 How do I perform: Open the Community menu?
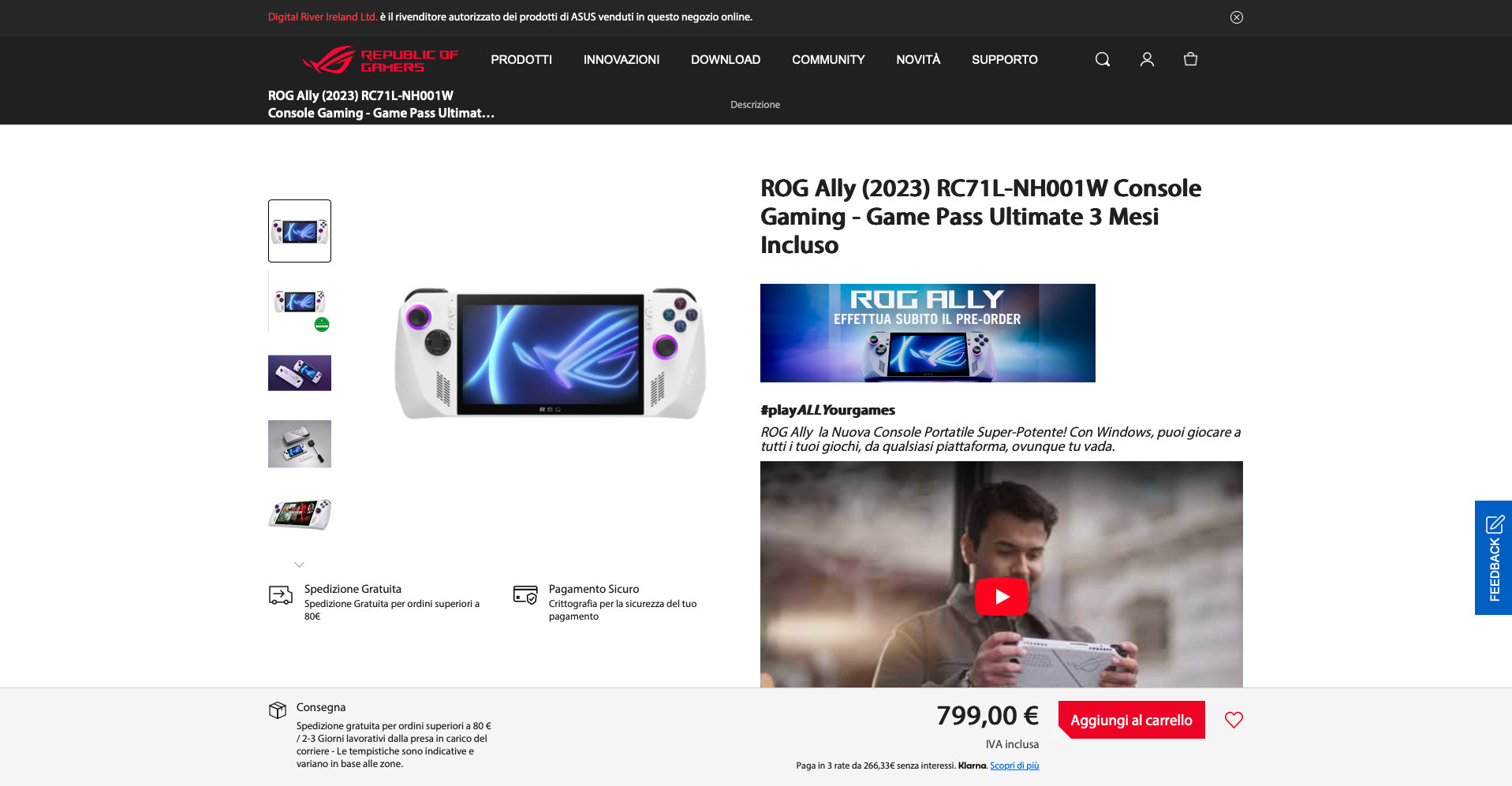828,60
